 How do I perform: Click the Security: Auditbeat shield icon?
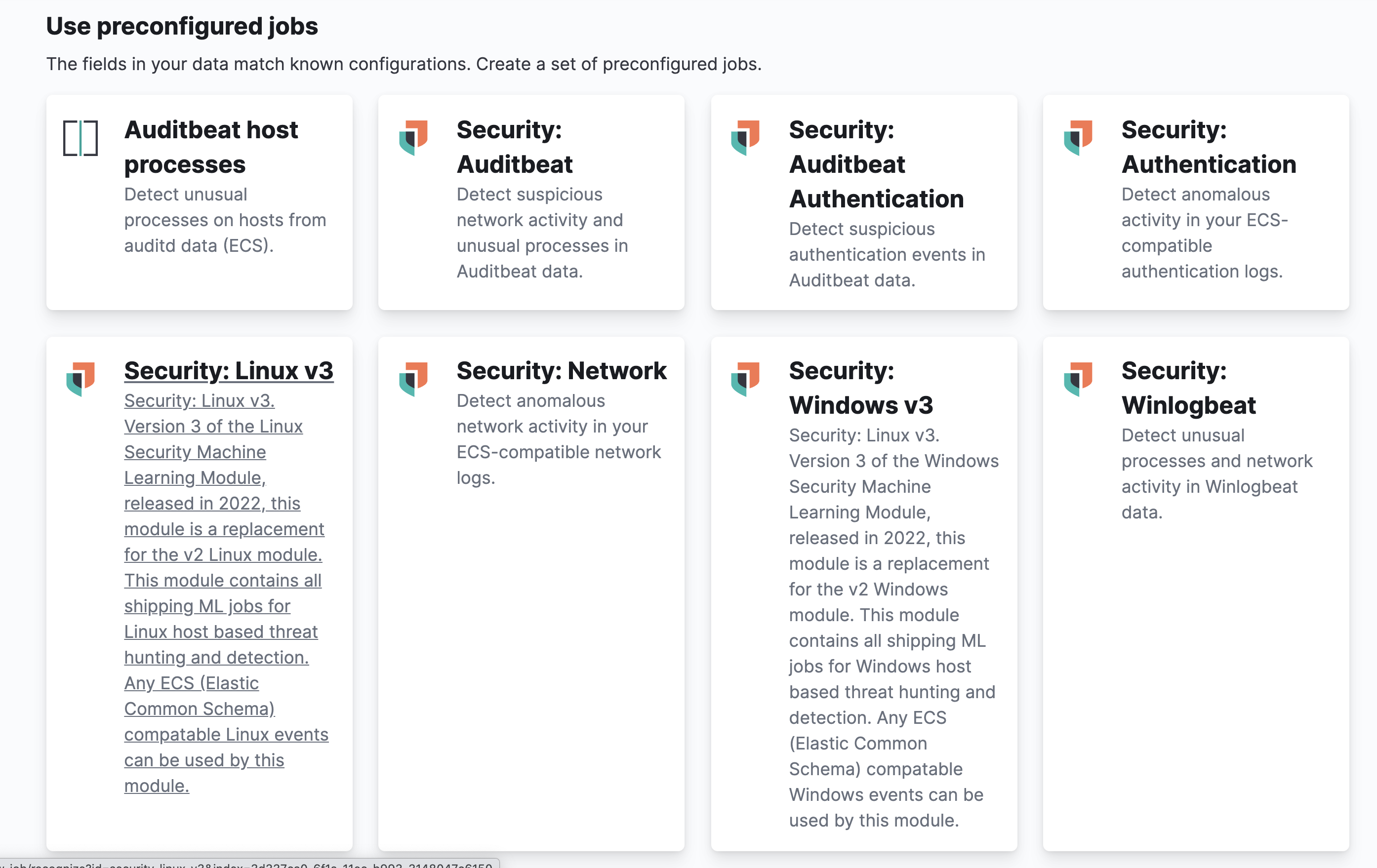tap(413, 137)
